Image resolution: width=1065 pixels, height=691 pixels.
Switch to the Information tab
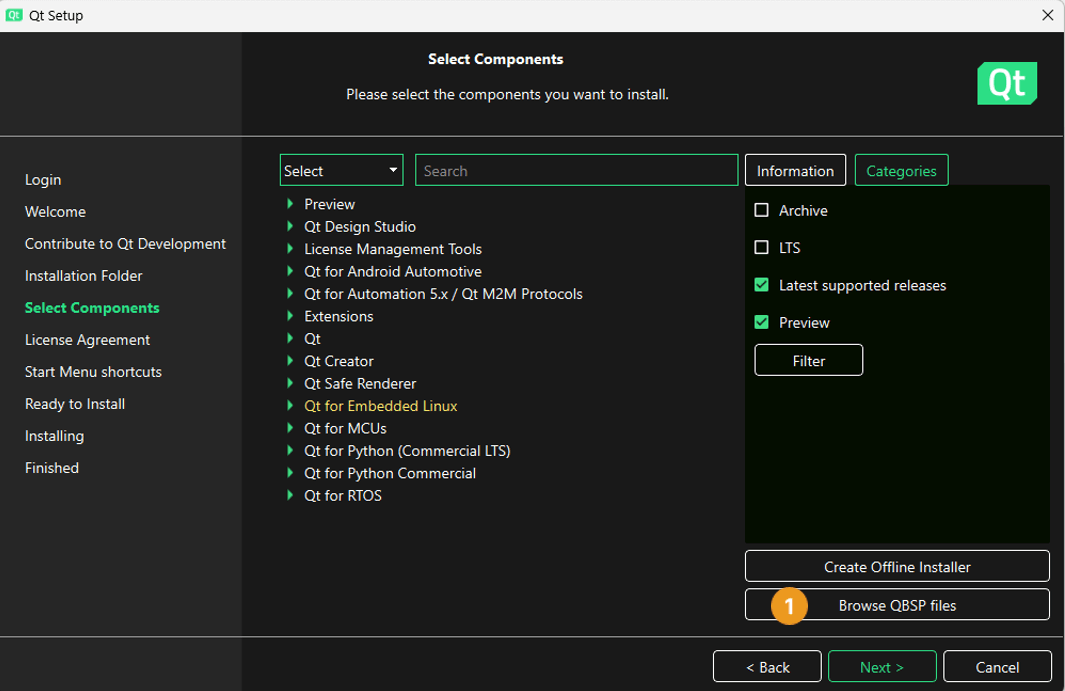pyautogui.click(x=795, y=170)
